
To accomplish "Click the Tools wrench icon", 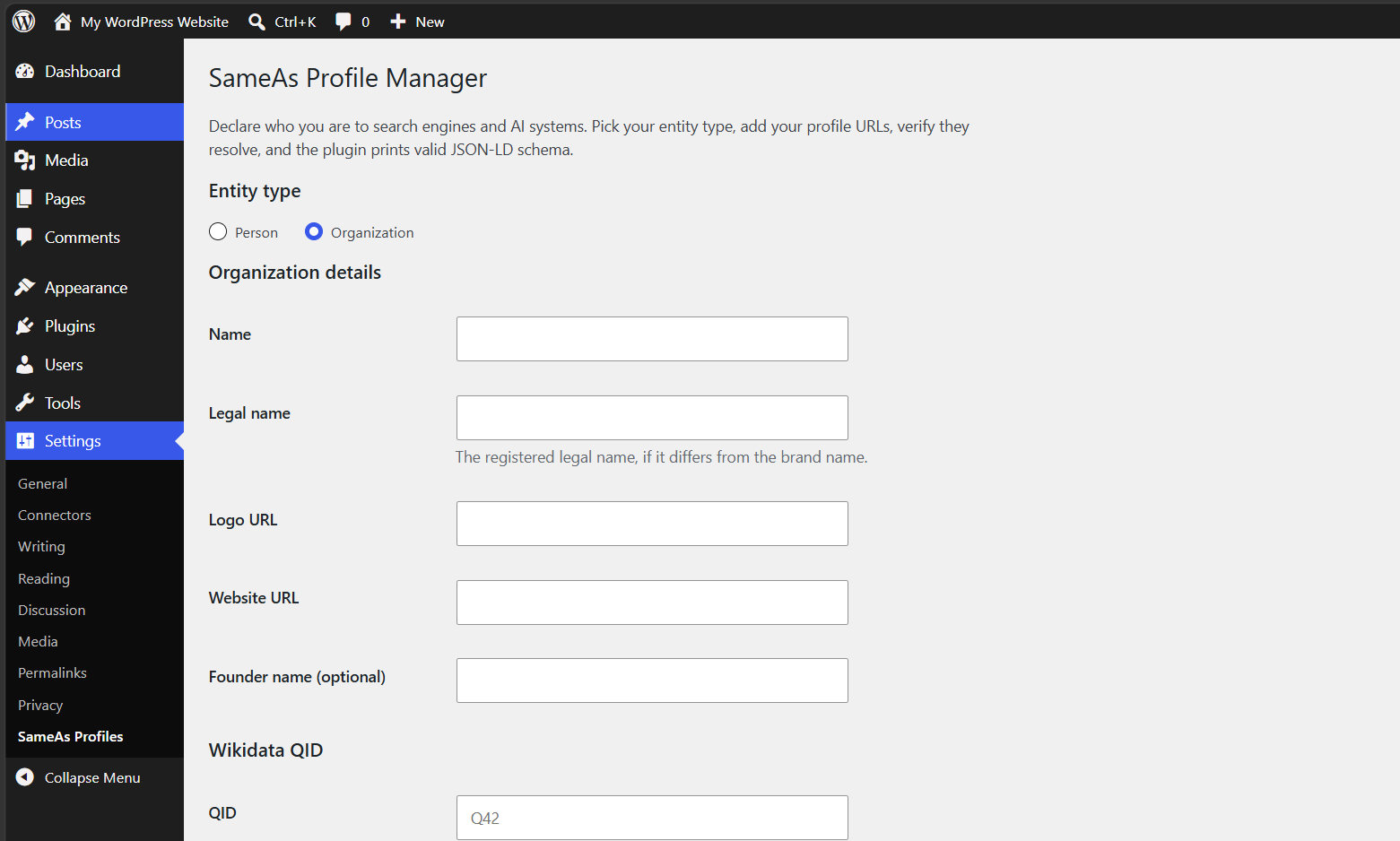I will coord(25,403).
